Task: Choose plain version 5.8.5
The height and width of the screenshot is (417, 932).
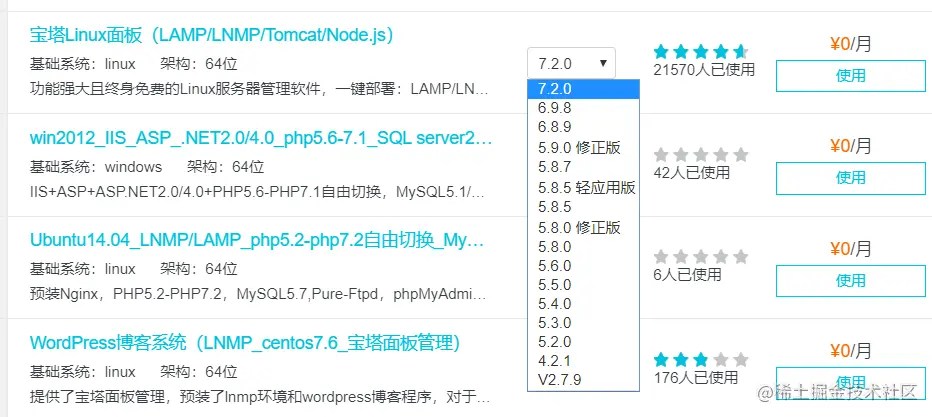Action: pyautogui.click(x=583, y=207)
